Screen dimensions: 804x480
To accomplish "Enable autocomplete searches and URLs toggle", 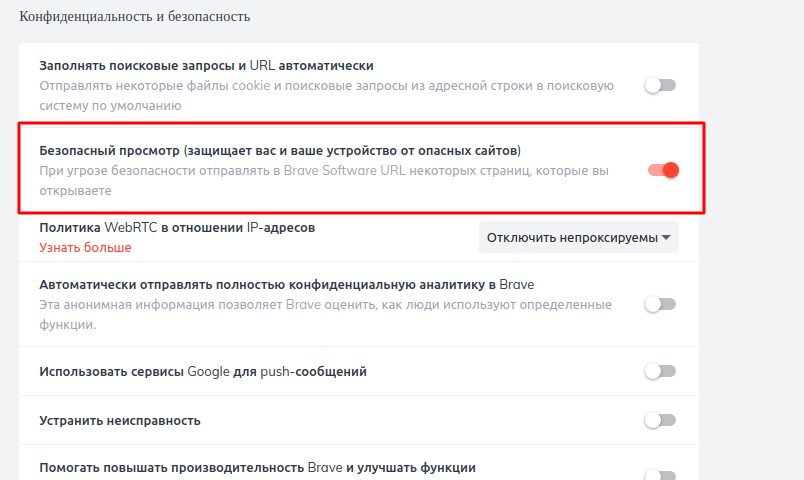I will 660,85.
